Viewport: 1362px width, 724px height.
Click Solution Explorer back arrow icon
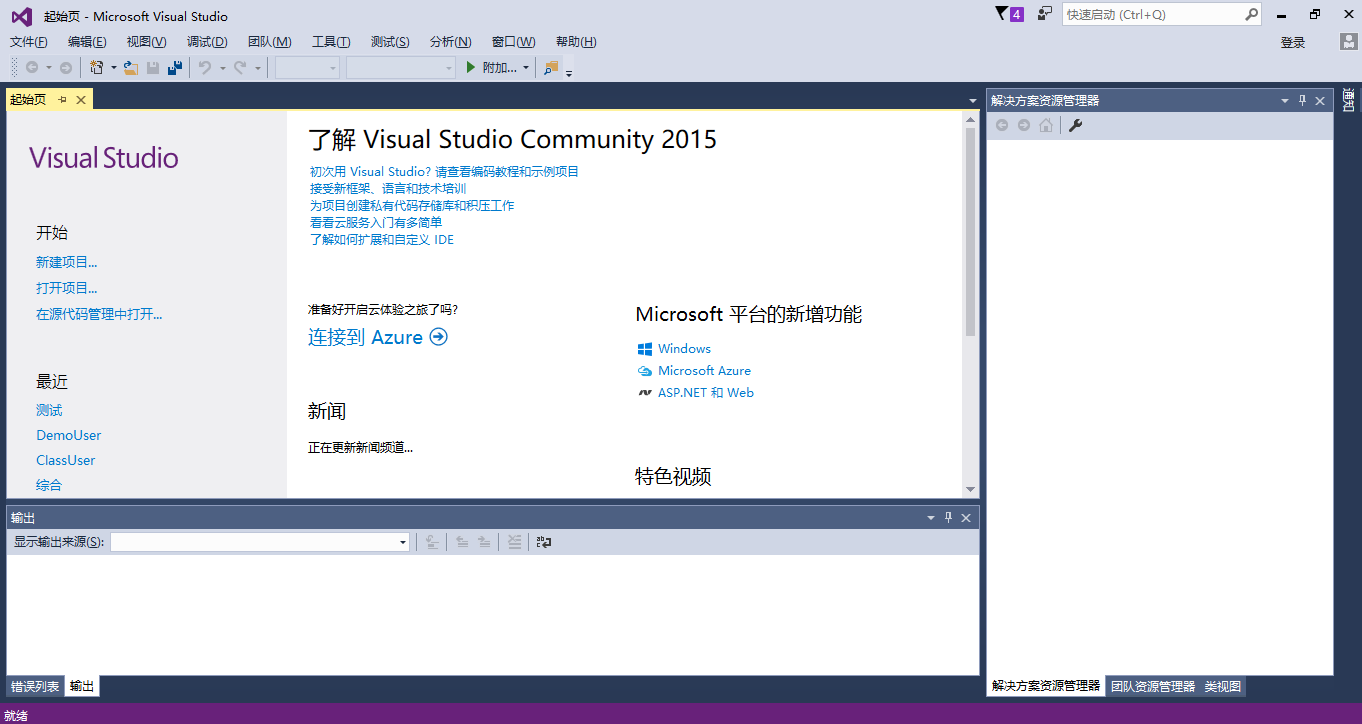point(1002,125)
